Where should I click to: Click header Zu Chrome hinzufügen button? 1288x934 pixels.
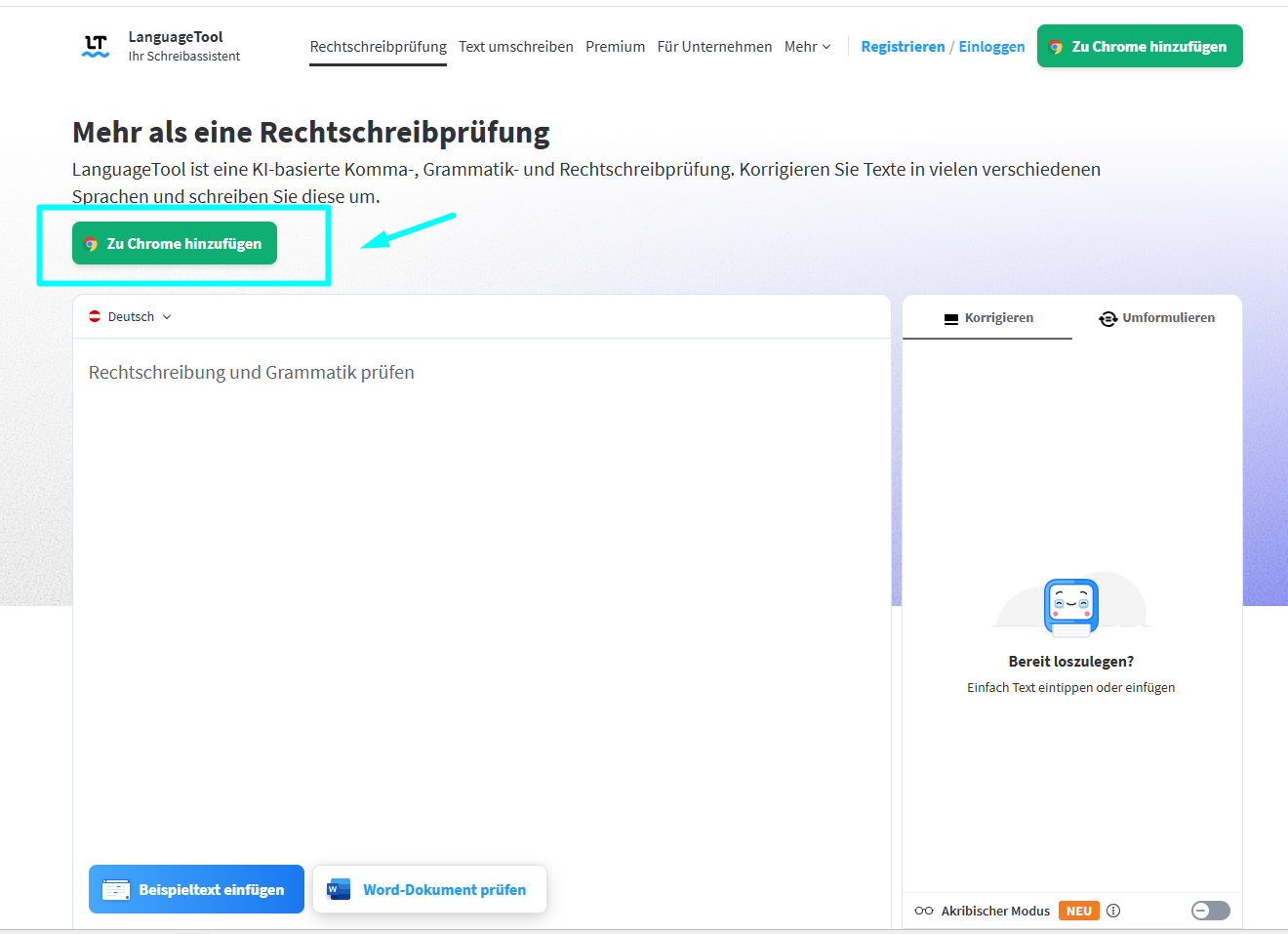click(1140, 46)
